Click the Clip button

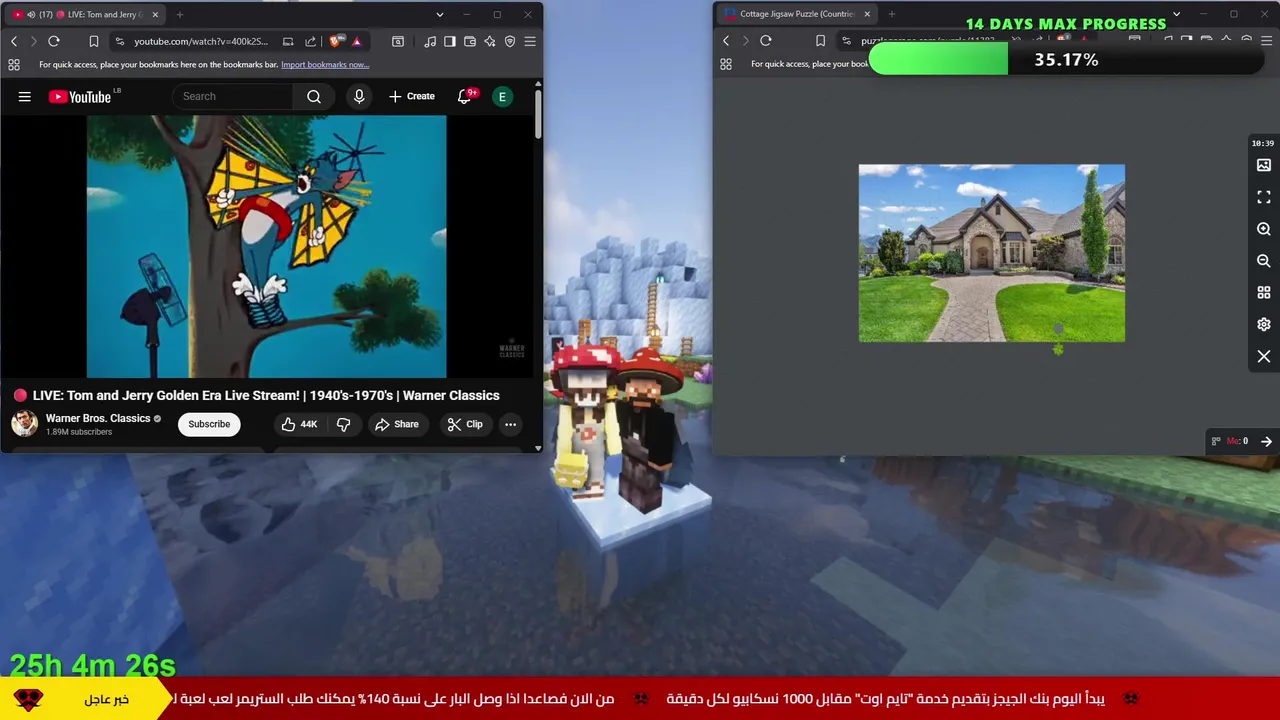click(x=465, y=424)
